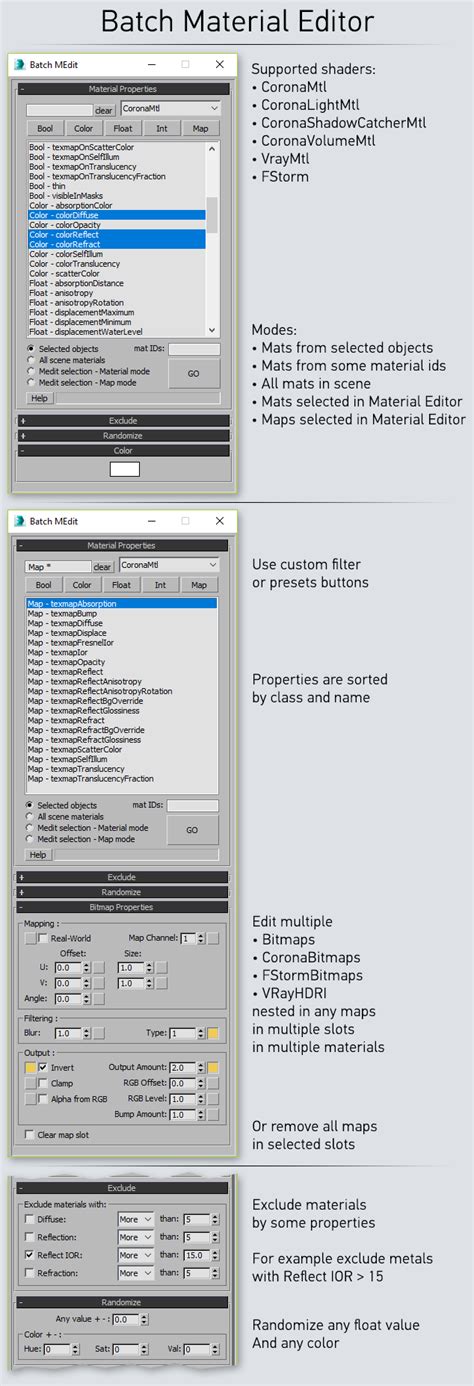The image size is (474, 1386).
Task: Select 'Color - colorOpacity' in the list
Action: [x=116, y=225]
